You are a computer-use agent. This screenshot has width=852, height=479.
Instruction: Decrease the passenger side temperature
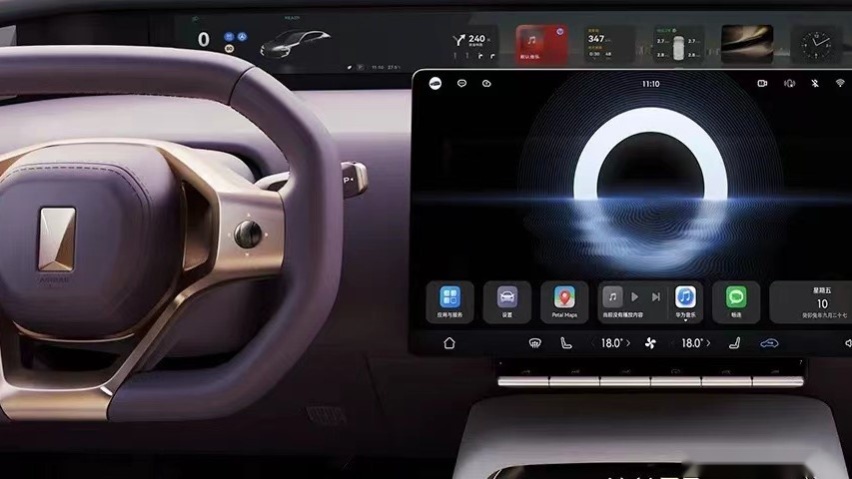pyautogui.click(x=673, y=343)
